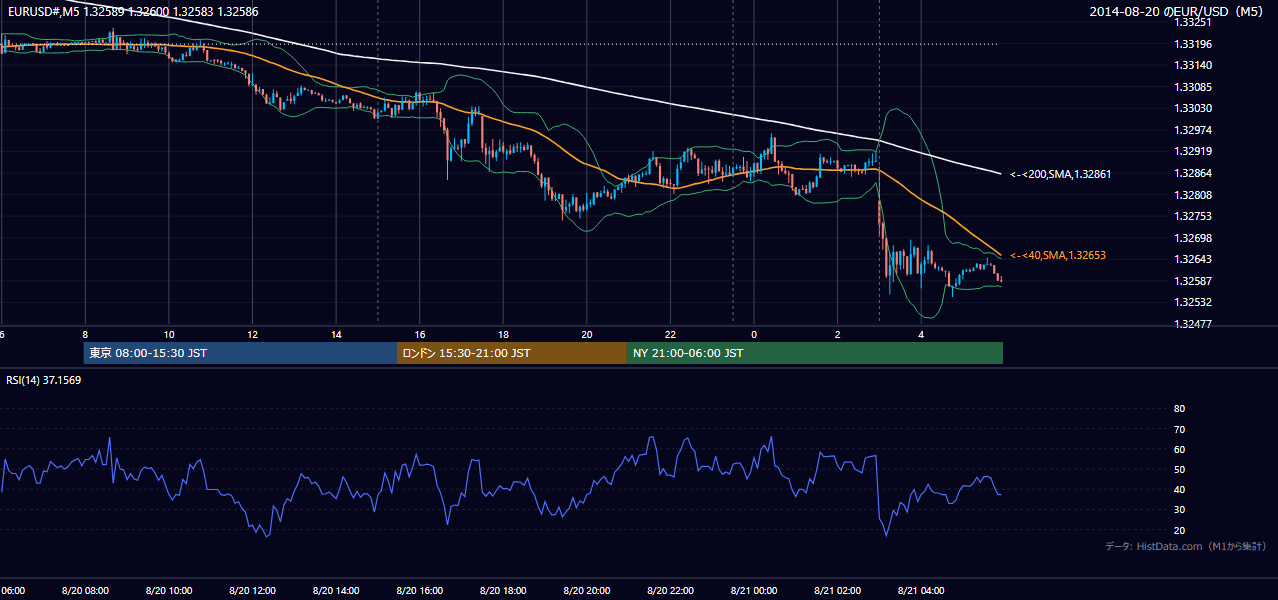
Task: Click price axis value 1.32864
Action: [x=1192, y=173]
